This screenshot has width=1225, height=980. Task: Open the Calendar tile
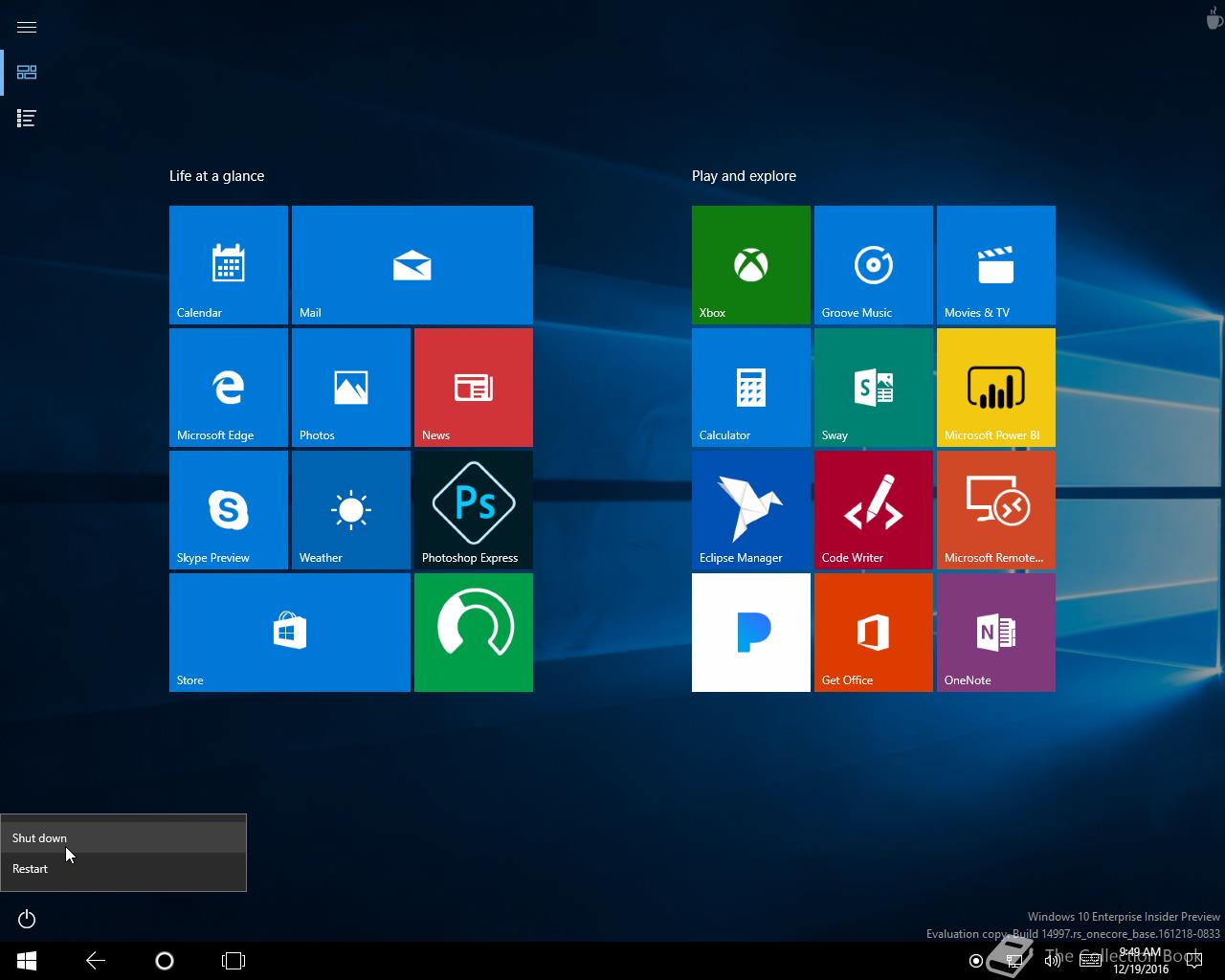pos(229,265)
